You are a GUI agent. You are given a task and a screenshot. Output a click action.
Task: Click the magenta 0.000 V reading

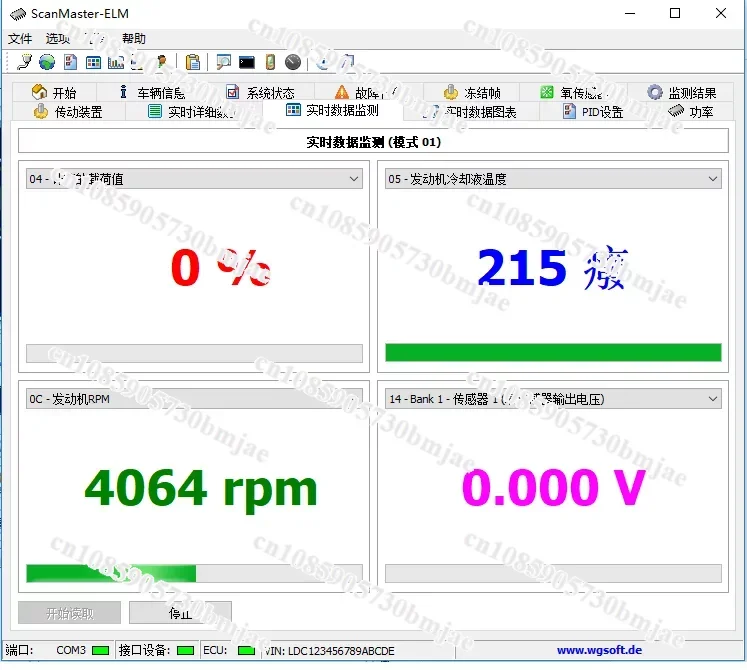(554, 487)
